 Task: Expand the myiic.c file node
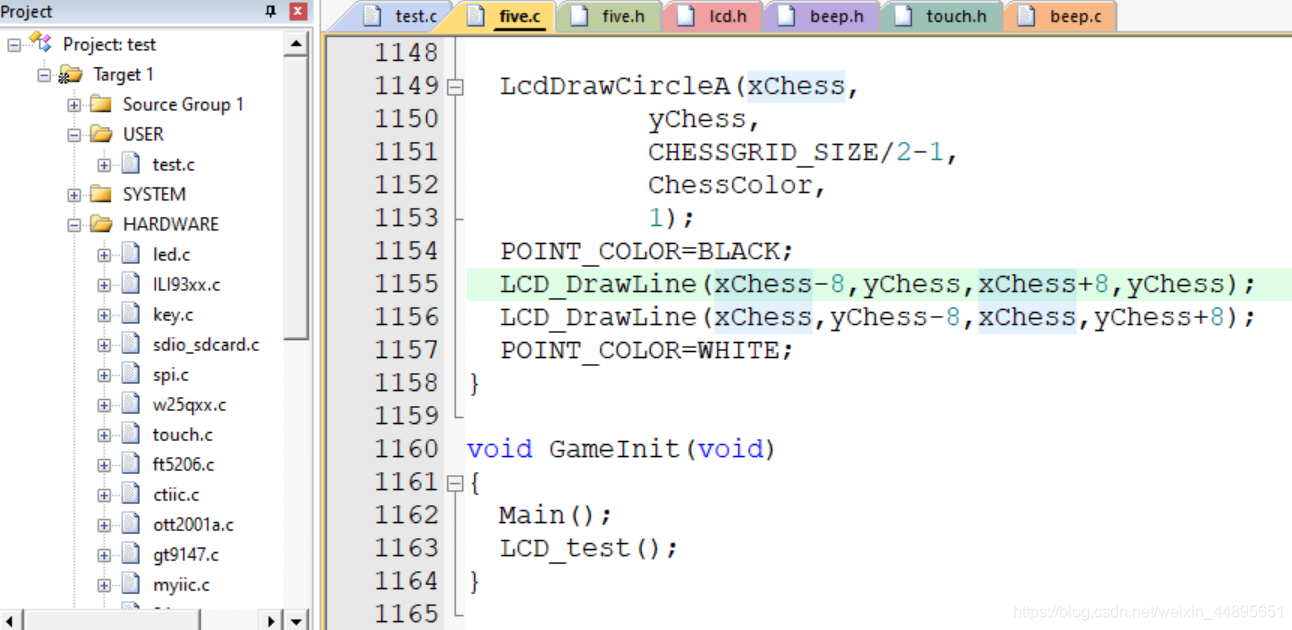tap(104, 584)
